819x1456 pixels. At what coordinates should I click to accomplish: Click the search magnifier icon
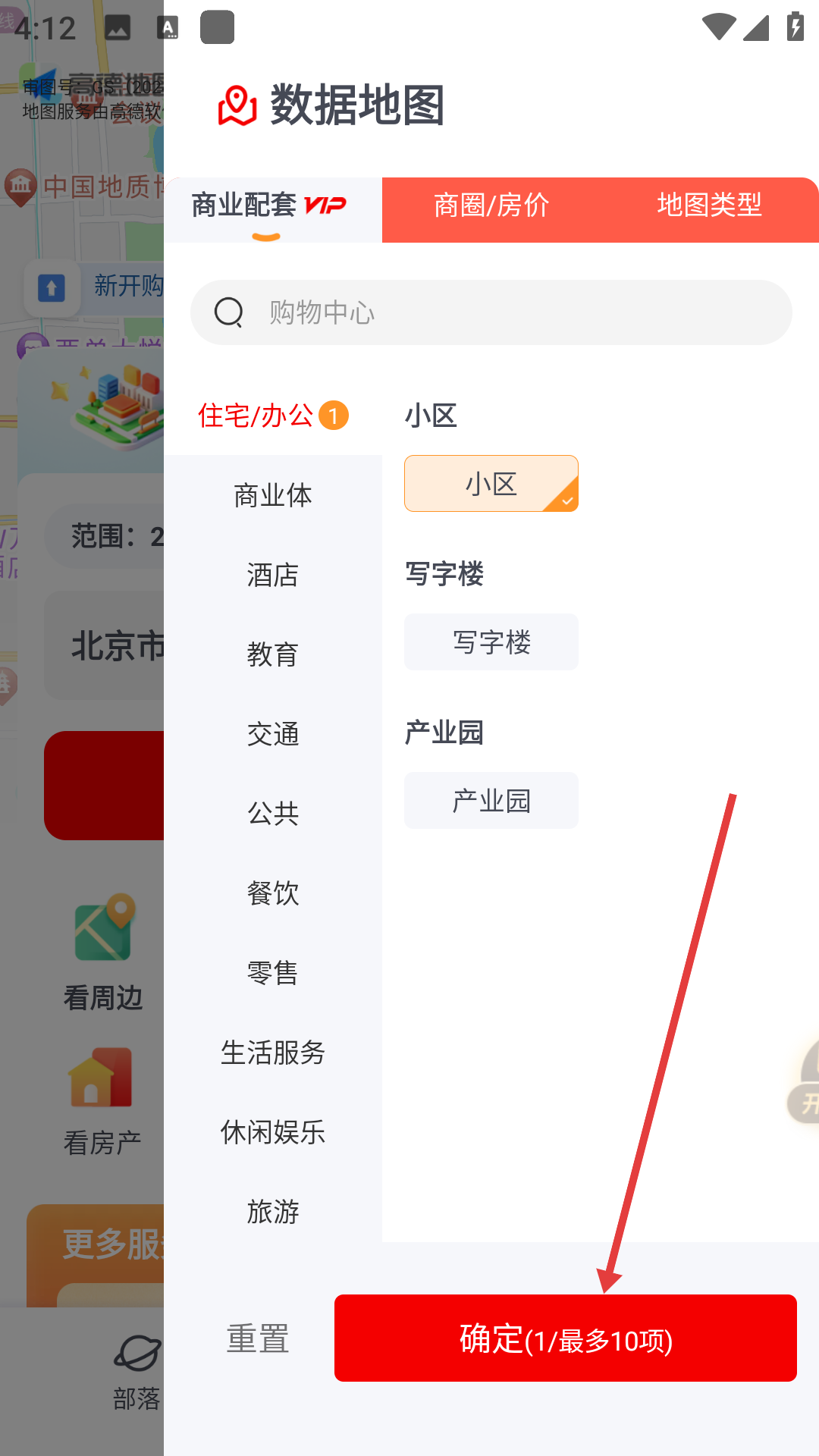click(228, 312)
